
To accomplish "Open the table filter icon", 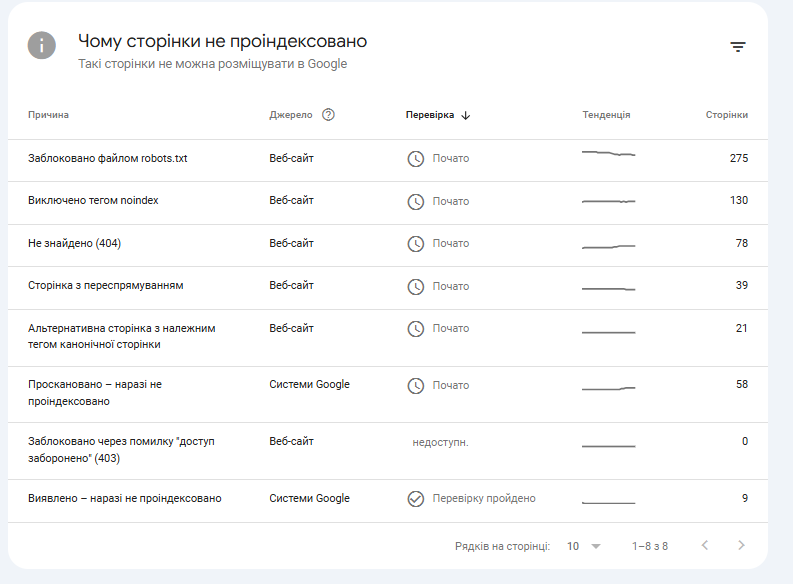I will pyautogui.click(x=738, y=47).
